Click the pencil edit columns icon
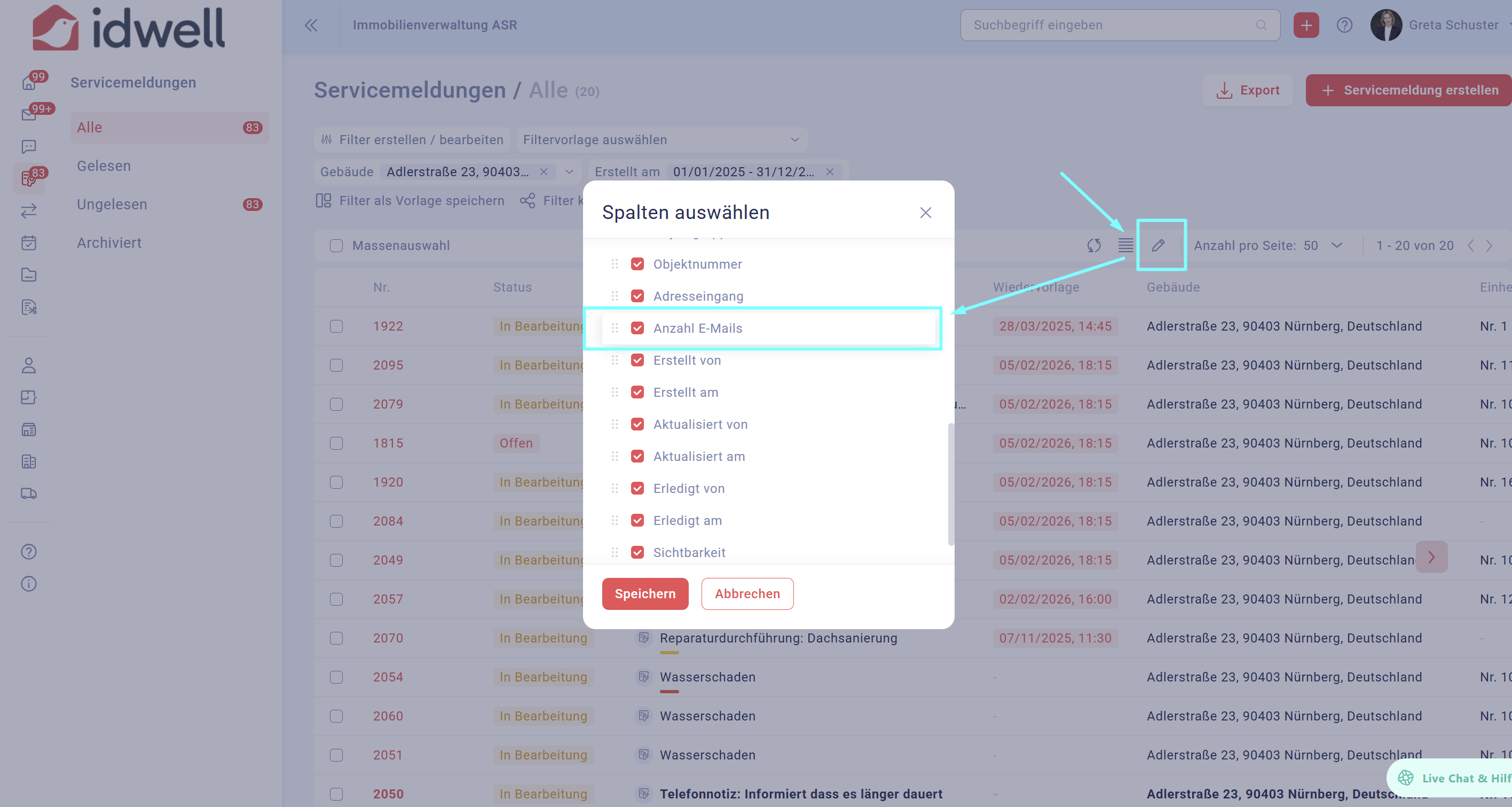The height and width of the screenshot is (807, 1512). 1157,246
